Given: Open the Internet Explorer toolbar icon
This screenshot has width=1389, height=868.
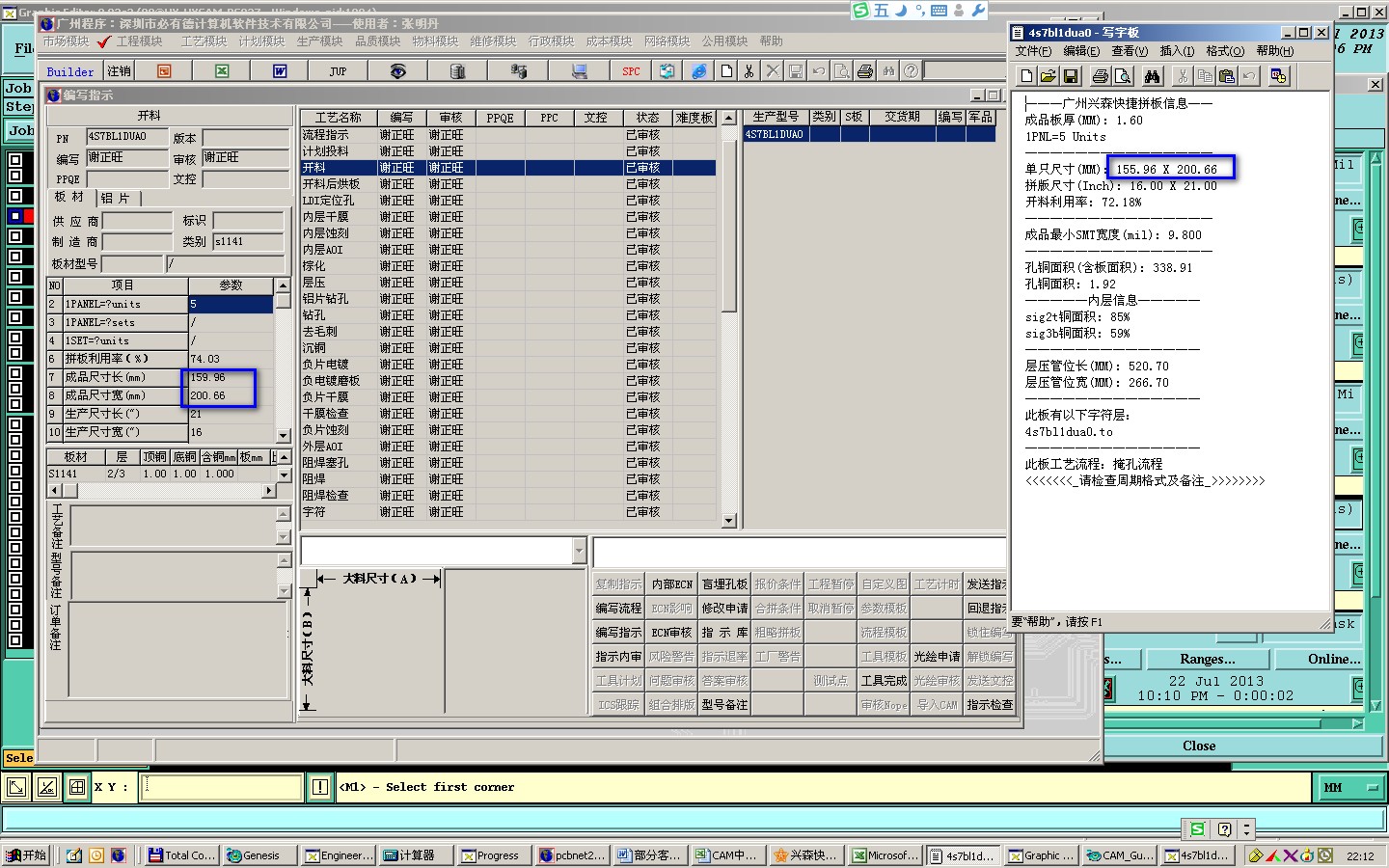Looking at the screenshot, I should [x=699, y=71].
